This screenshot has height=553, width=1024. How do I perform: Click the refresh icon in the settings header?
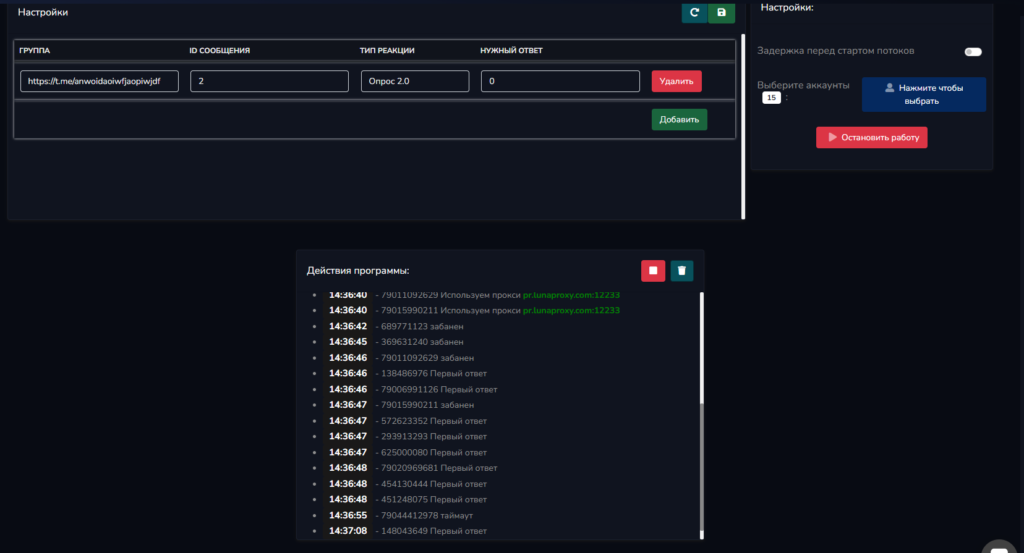click(694, 13)
